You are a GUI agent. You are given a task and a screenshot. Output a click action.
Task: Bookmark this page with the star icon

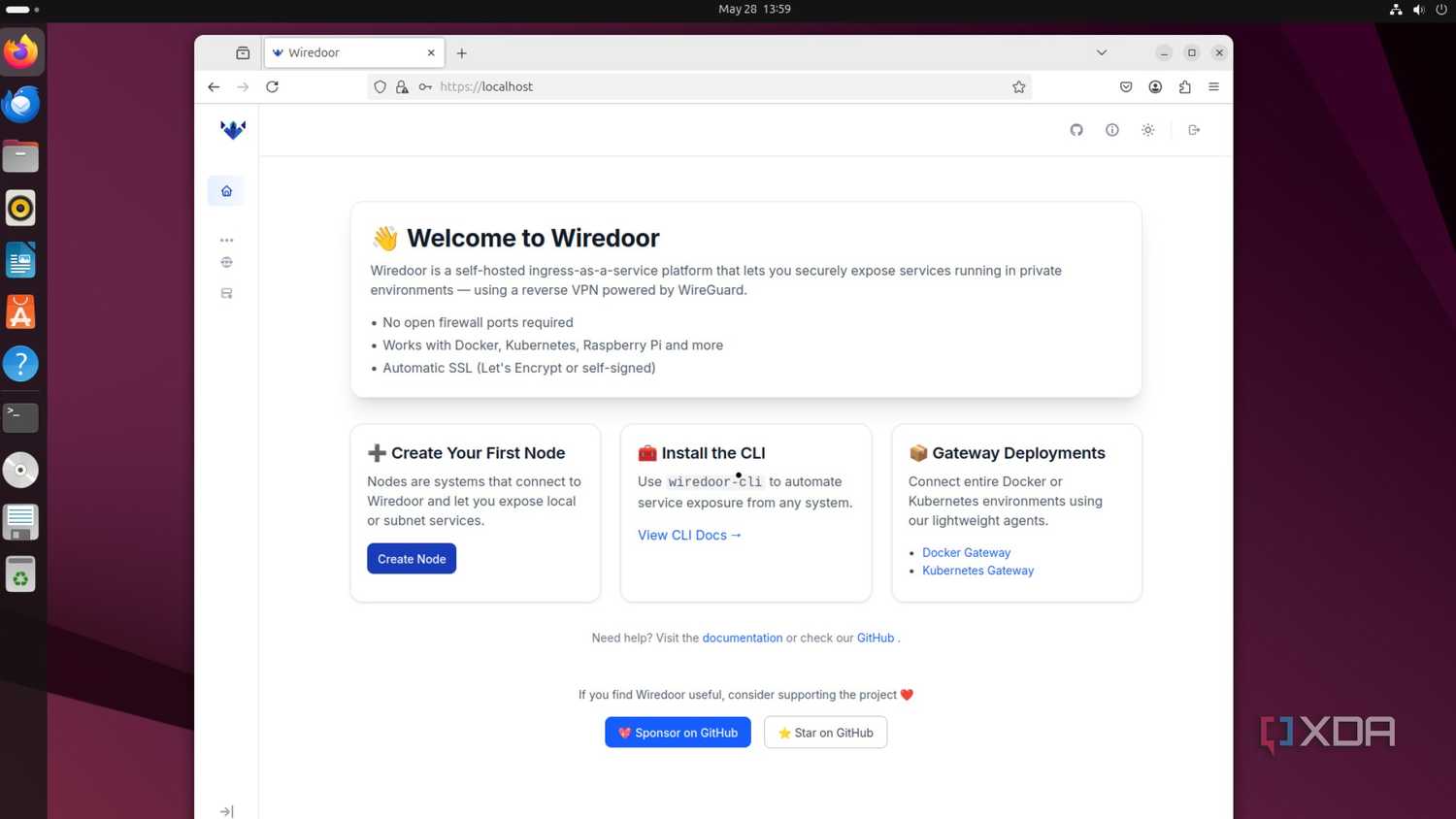point(1018,86)
